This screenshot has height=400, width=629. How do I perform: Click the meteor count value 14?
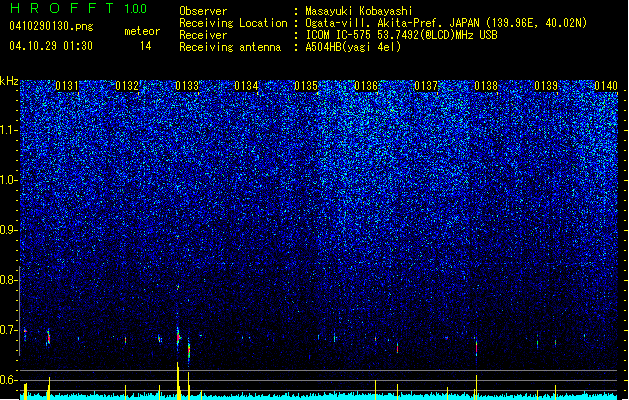146,46
